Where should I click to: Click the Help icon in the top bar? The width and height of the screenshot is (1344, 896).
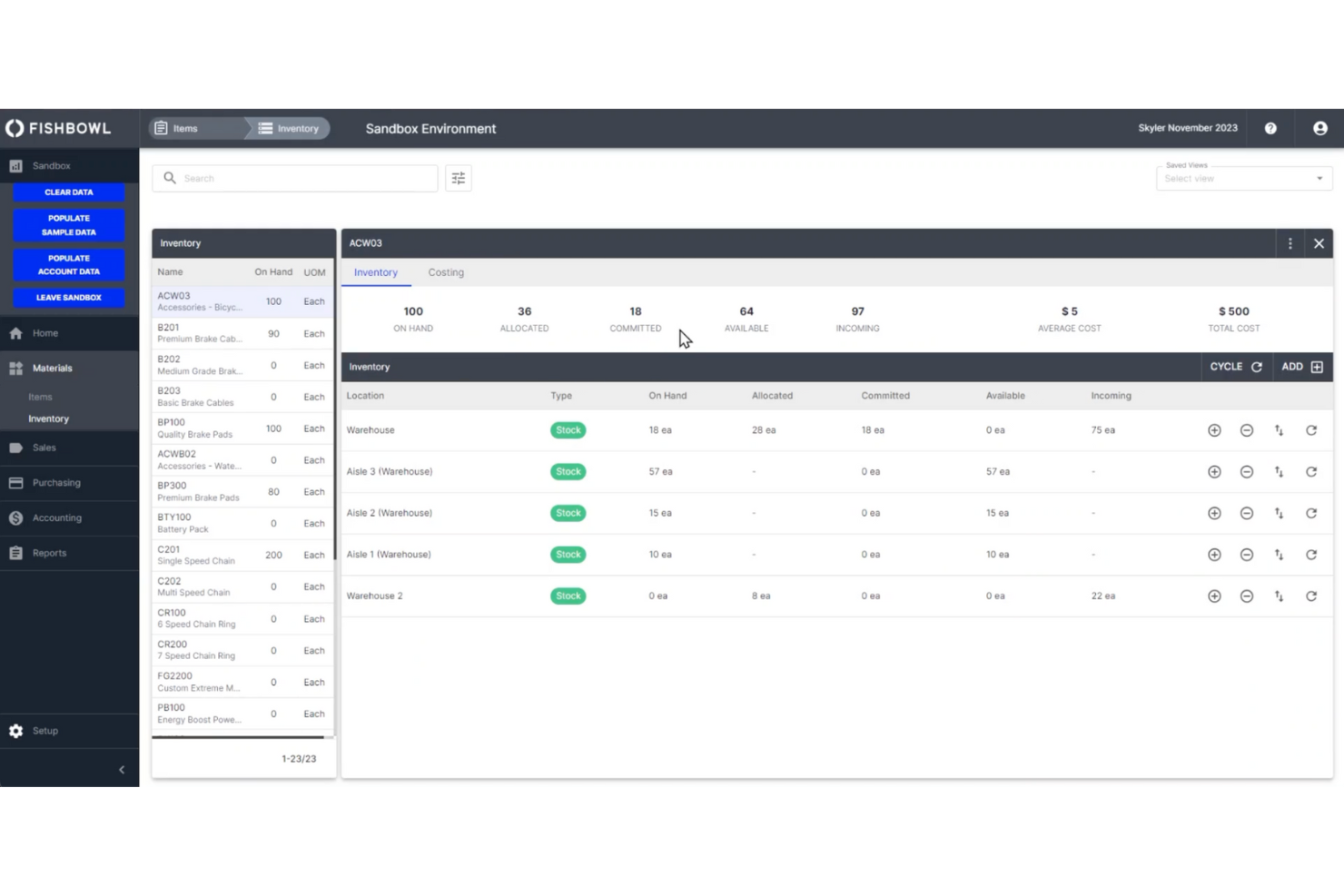(x=1270, y=128)
